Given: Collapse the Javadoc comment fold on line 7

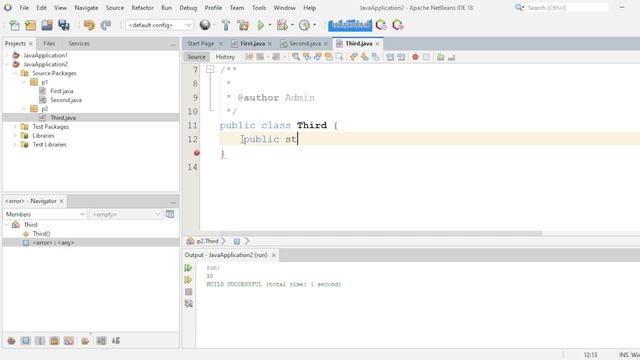Looking at the screenshot, I should (x=210, y=69).
